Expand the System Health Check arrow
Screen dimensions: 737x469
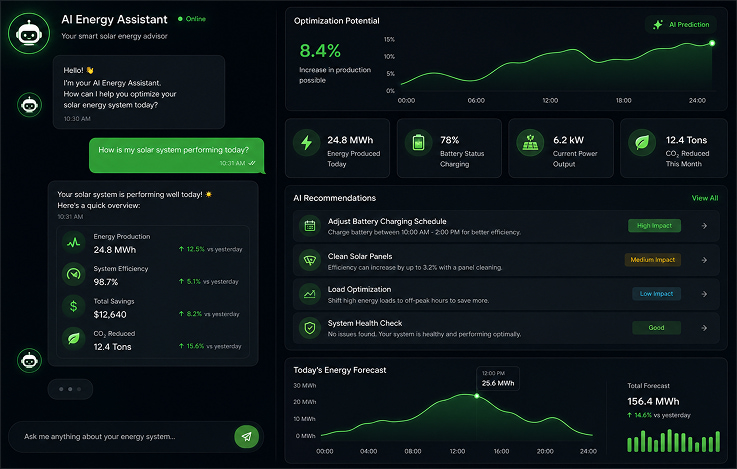(x=704, y=328)
